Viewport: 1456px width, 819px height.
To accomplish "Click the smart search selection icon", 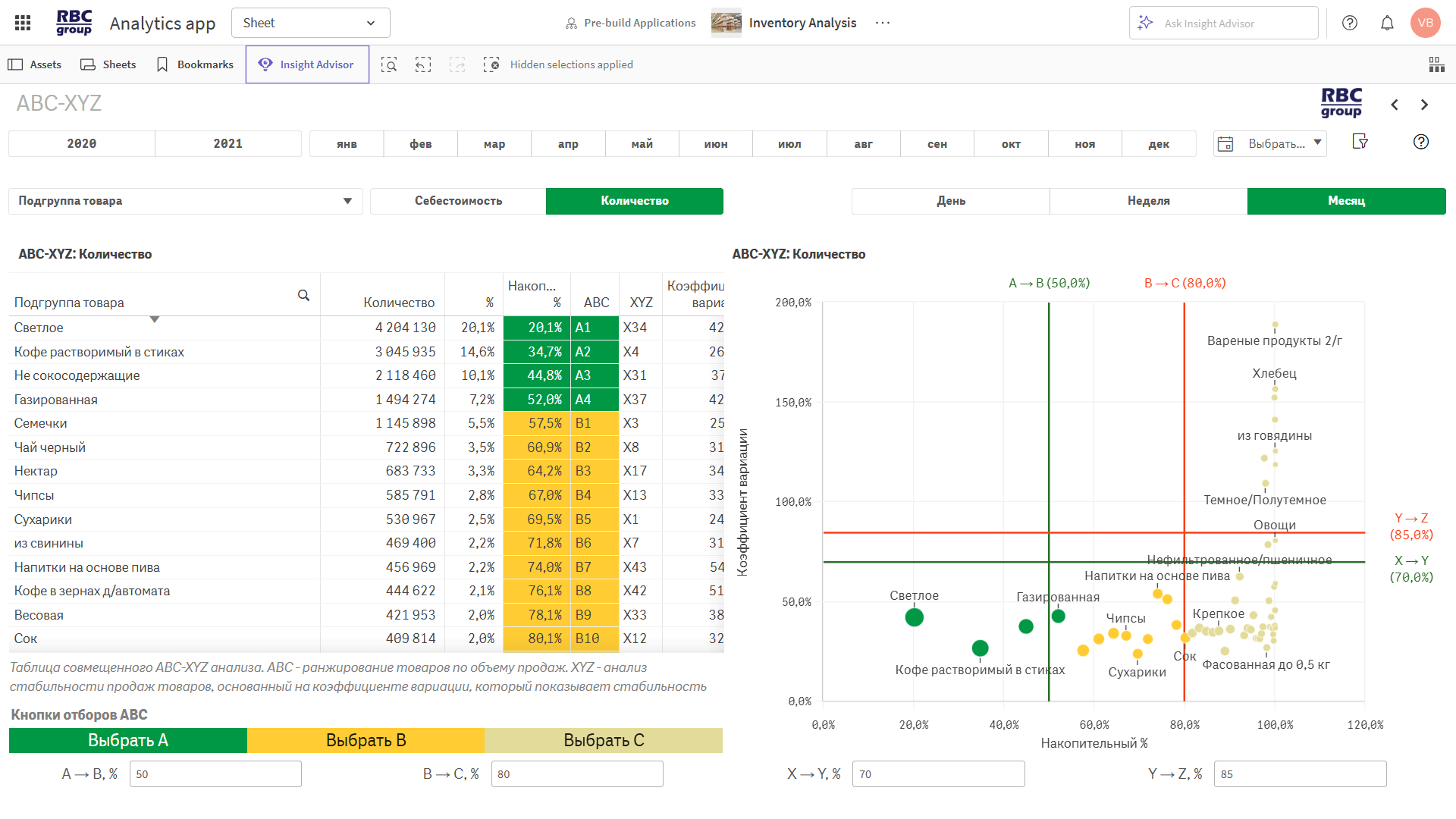I will coord(389,64).
